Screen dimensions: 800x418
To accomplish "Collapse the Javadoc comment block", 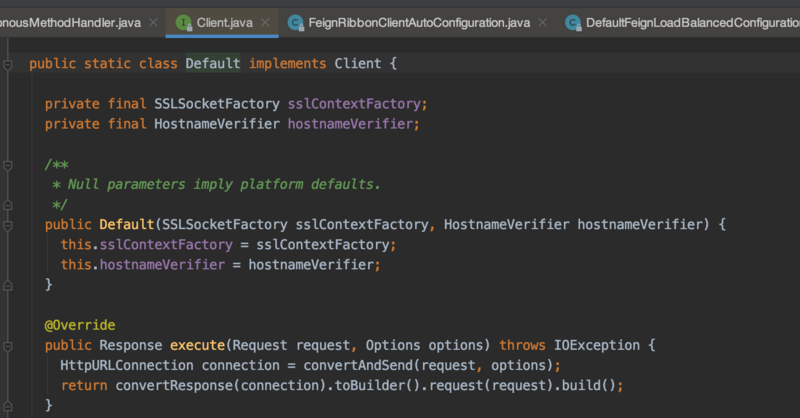I will point(8,163).
